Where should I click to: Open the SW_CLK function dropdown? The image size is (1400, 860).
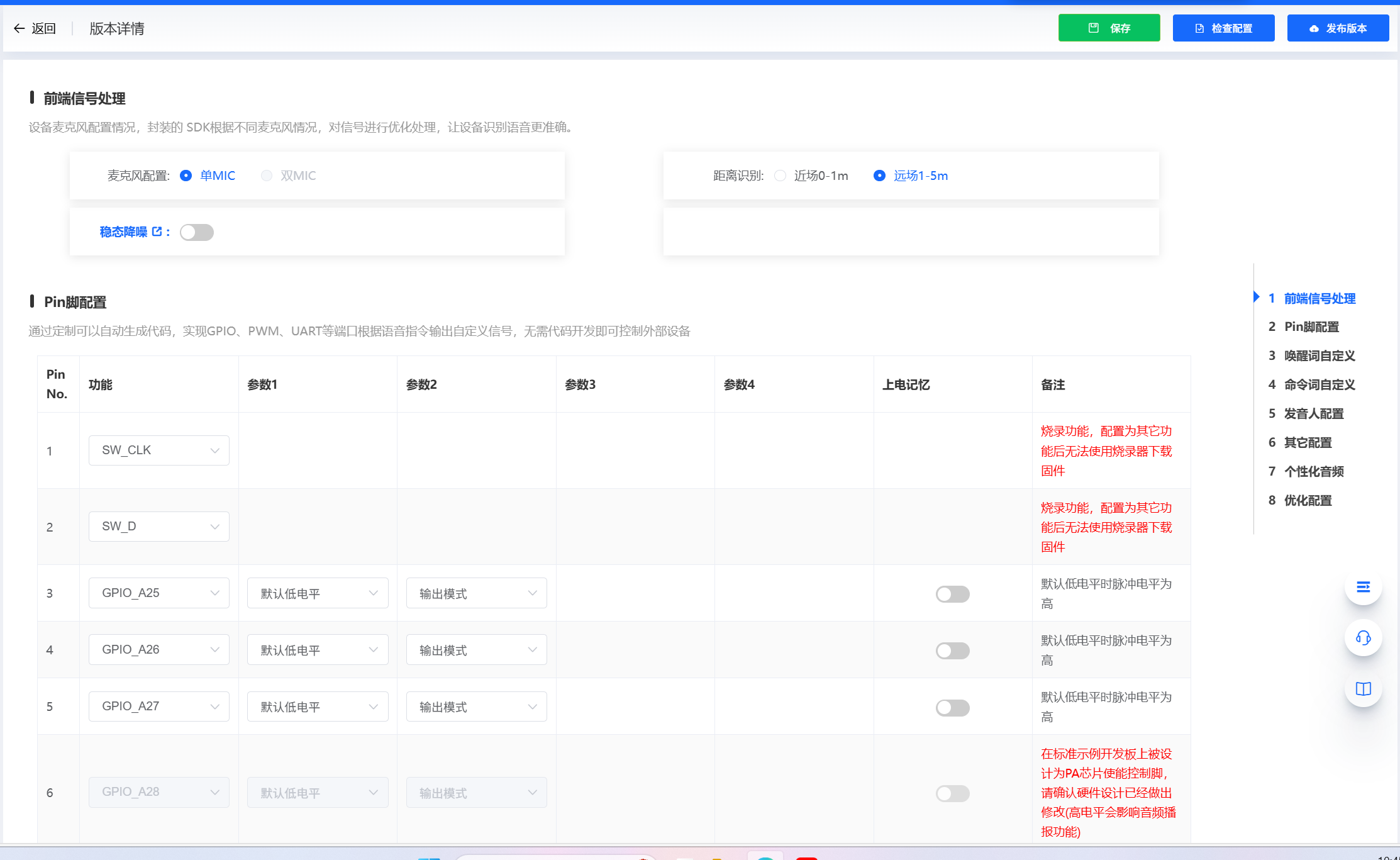tap(158, 450)
